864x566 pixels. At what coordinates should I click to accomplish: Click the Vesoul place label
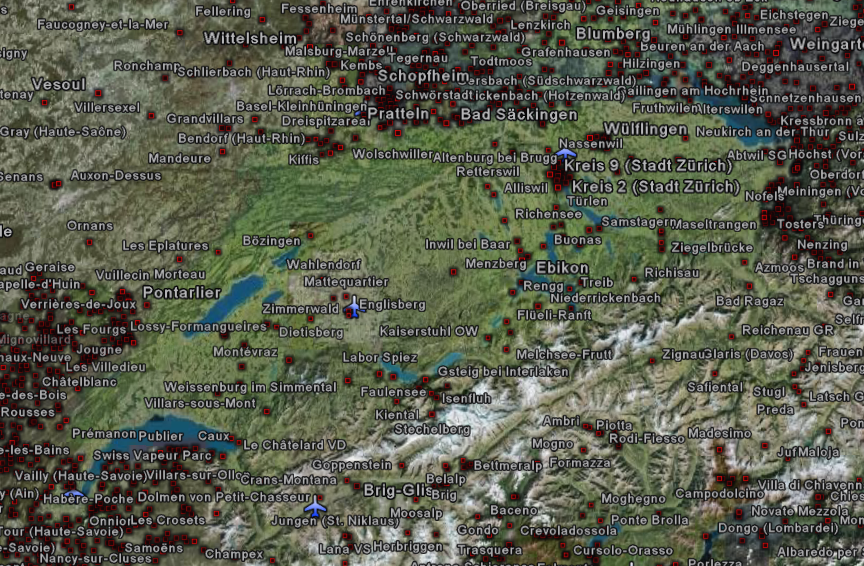coord(58,84)
